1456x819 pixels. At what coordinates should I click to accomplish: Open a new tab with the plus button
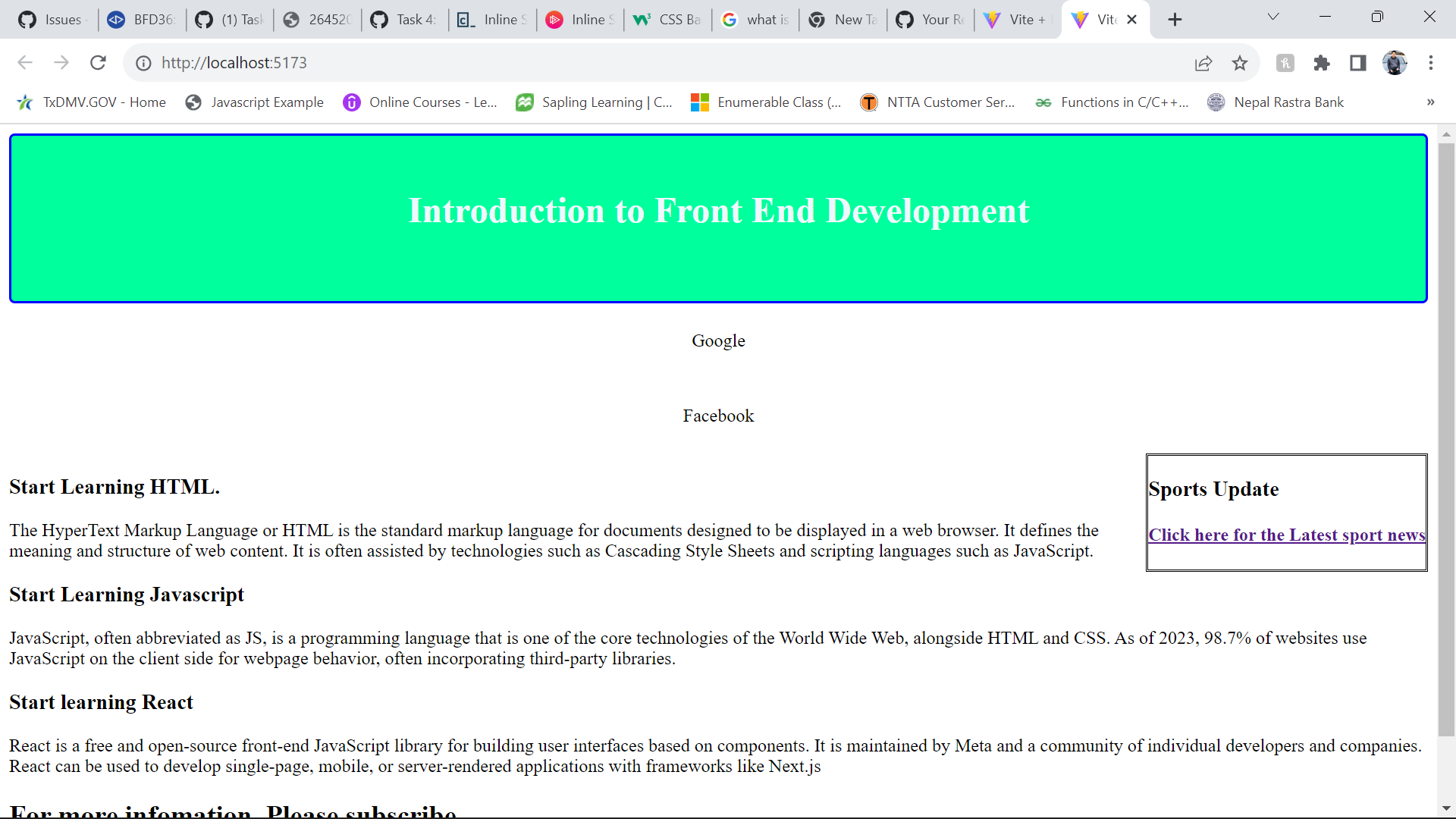click(1175, 19)
